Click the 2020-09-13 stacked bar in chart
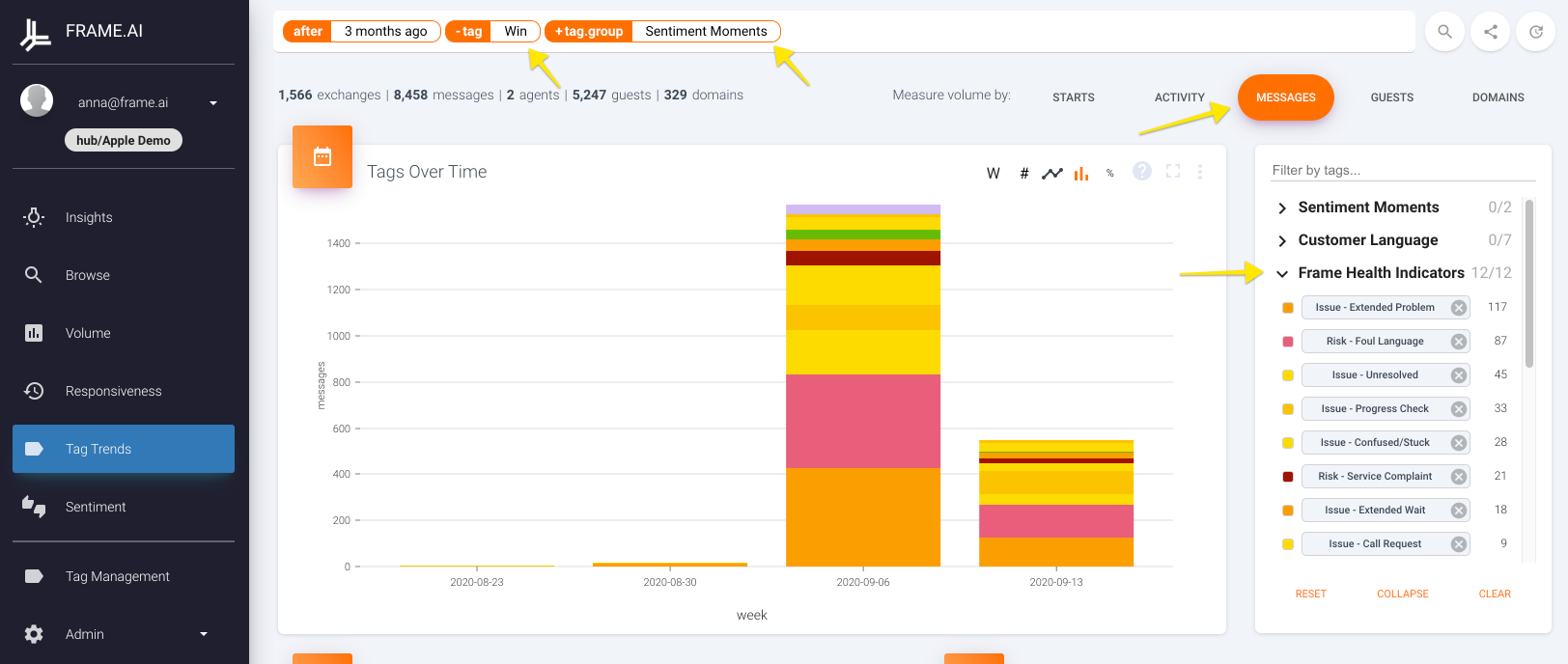The image size is (1568, 664). pyautogui.click(x=1056, y=504)
